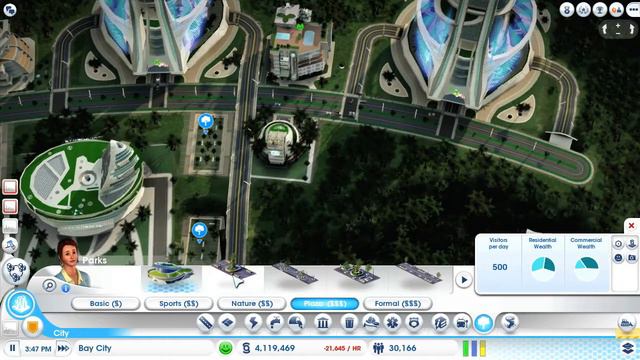Open the Health menu medical star icon
This screenshot has width=640, height=360.
point(392,323)
